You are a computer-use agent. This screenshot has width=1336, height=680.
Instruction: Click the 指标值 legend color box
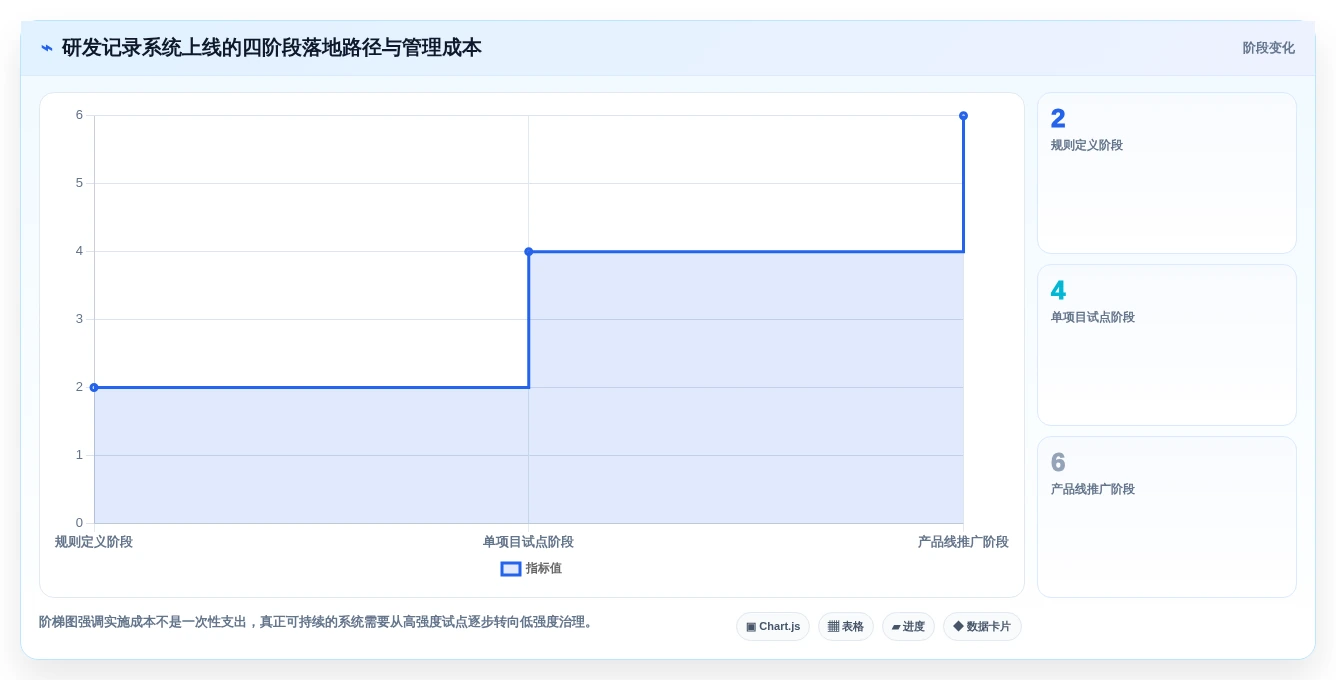(511, 569)
